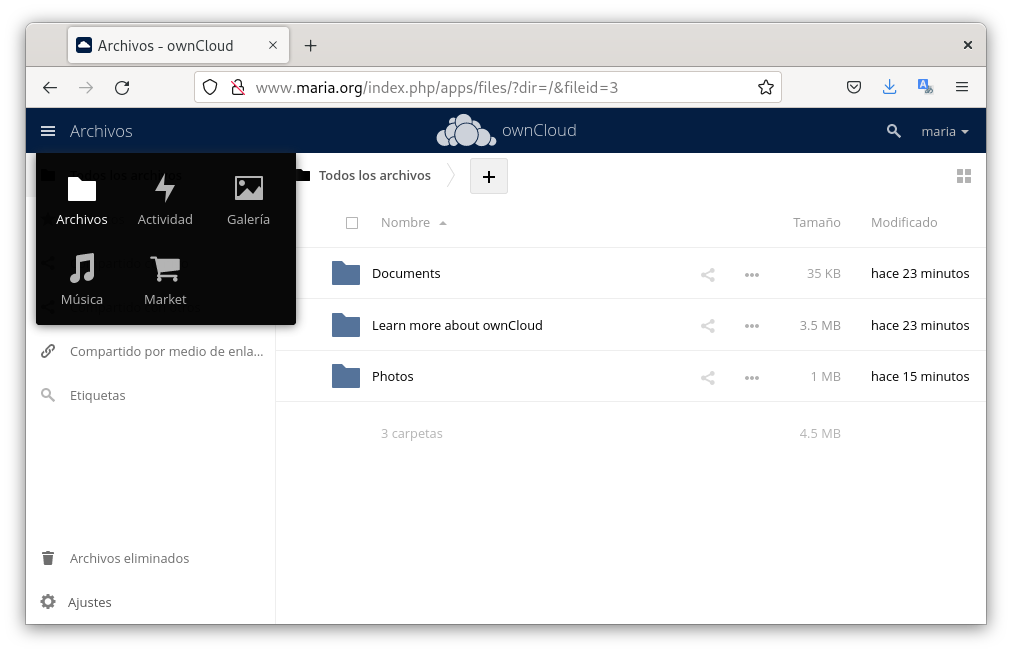Bookmark this page with the star icon
Viewport: 1012px width, 653px height.
click(x=766, y=87)
